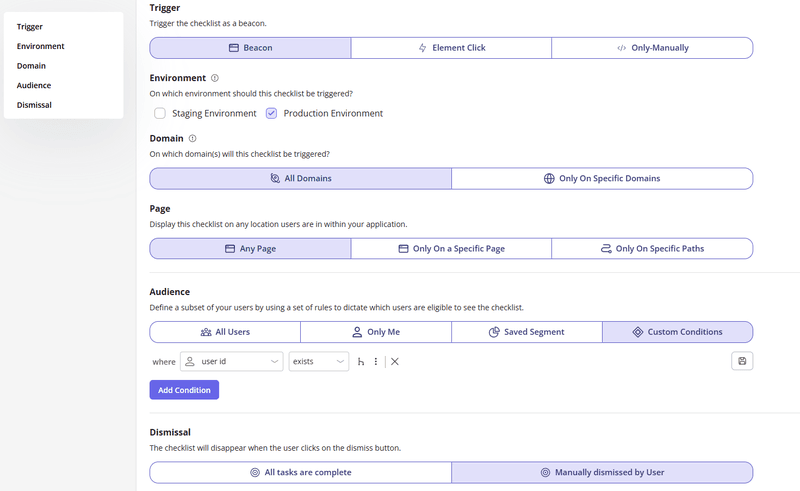Select Only On Specific Domains
The height and width of the screenshot is (491, 800).
coord(601,179)
